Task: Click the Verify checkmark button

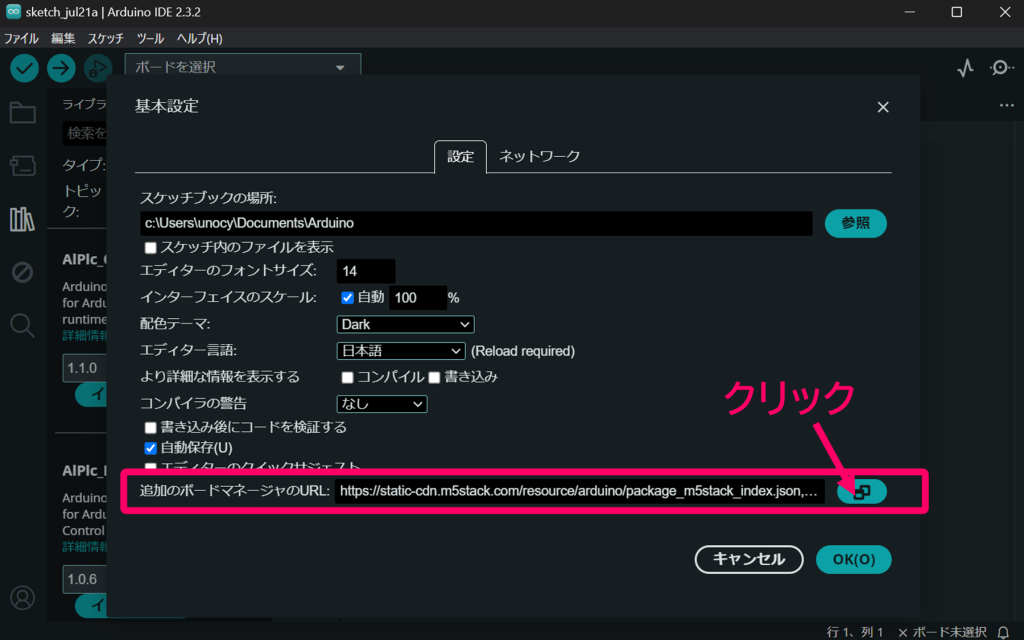Action: pyautogui.click(x=24, y=68)
